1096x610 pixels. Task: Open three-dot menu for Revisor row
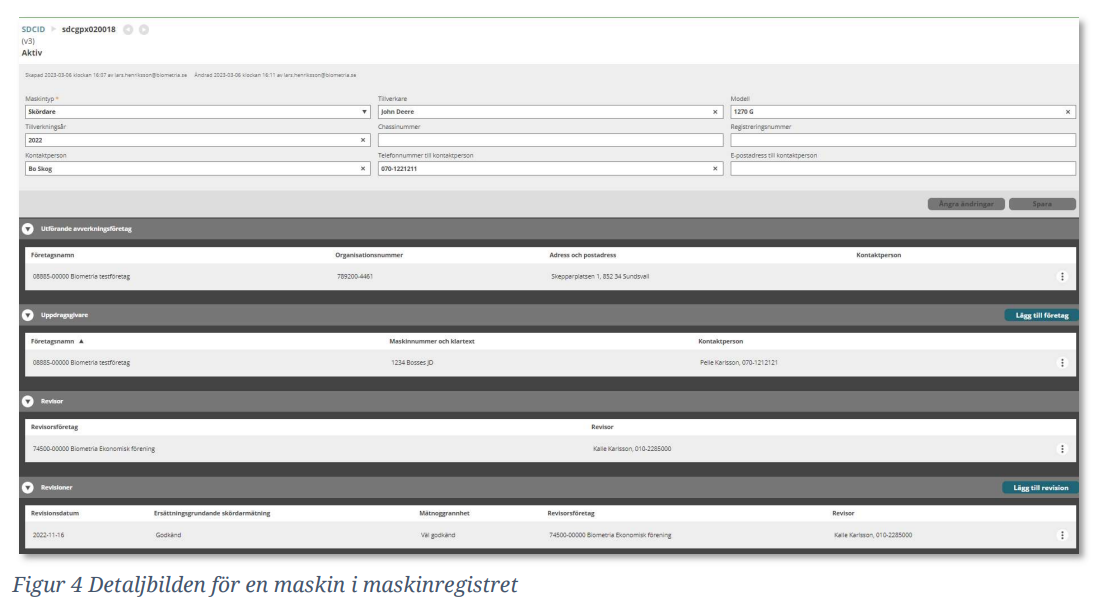[x=1062, y=449]
